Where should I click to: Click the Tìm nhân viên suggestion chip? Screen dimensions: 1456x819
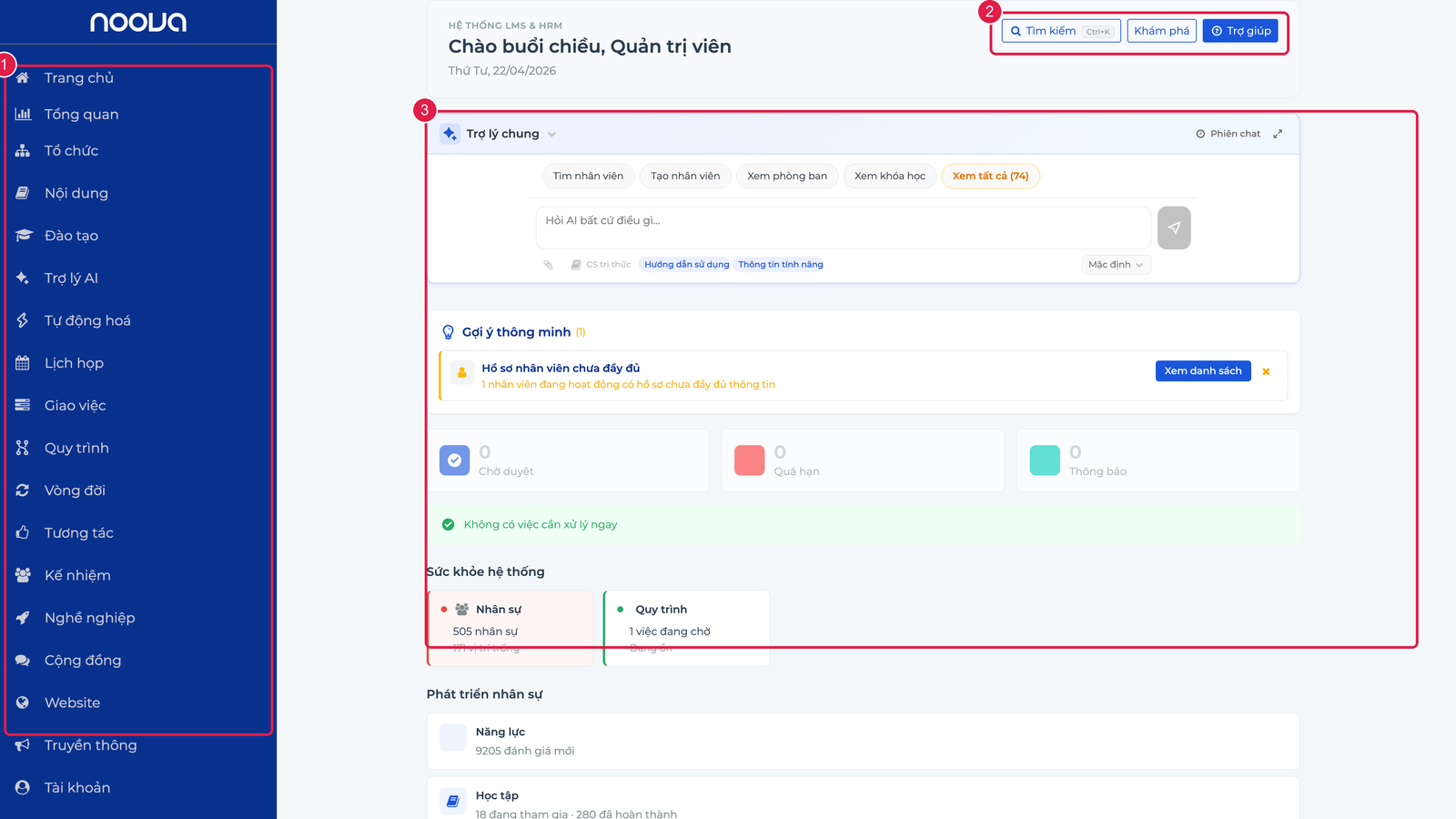588,177
